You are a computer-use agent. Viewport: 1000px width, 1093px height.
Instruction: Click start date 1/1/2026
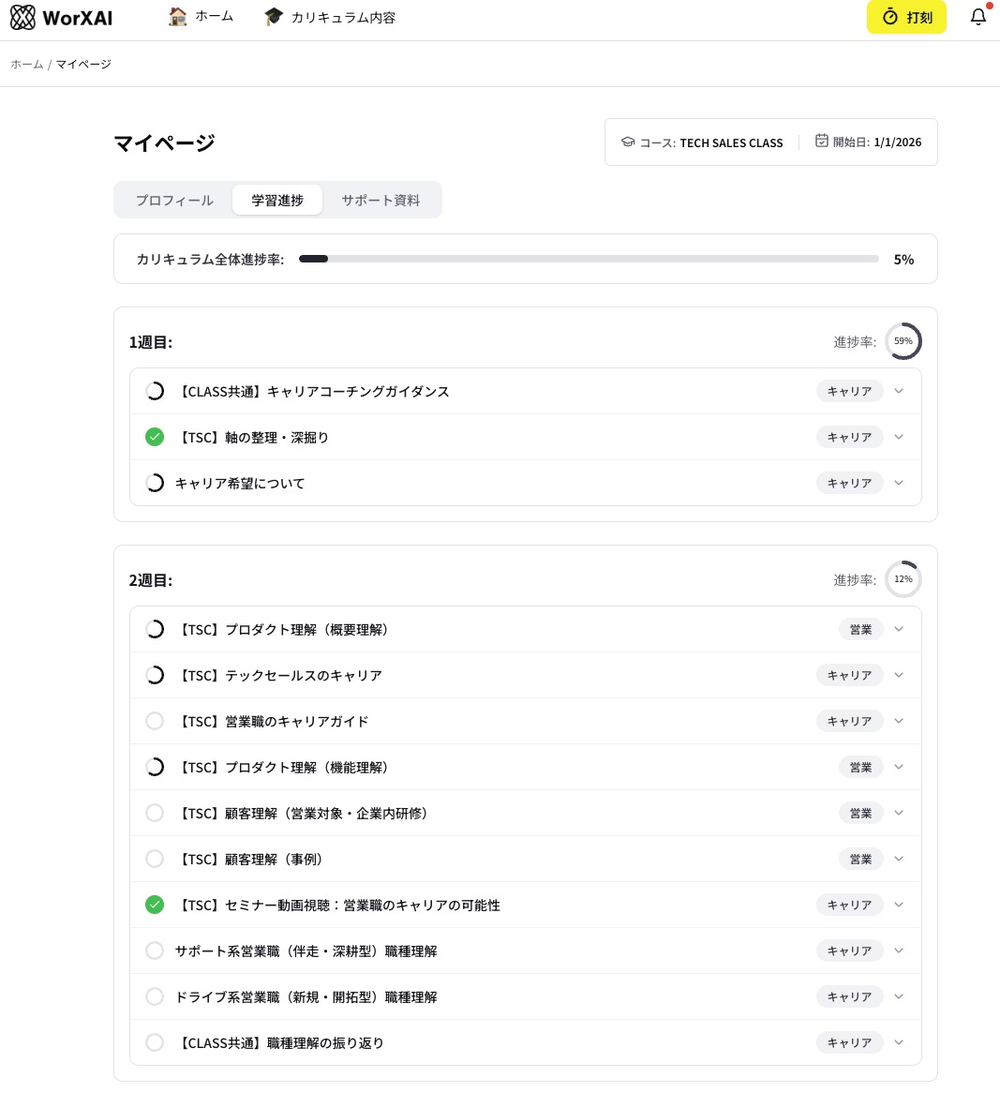(x=898, y=142)
